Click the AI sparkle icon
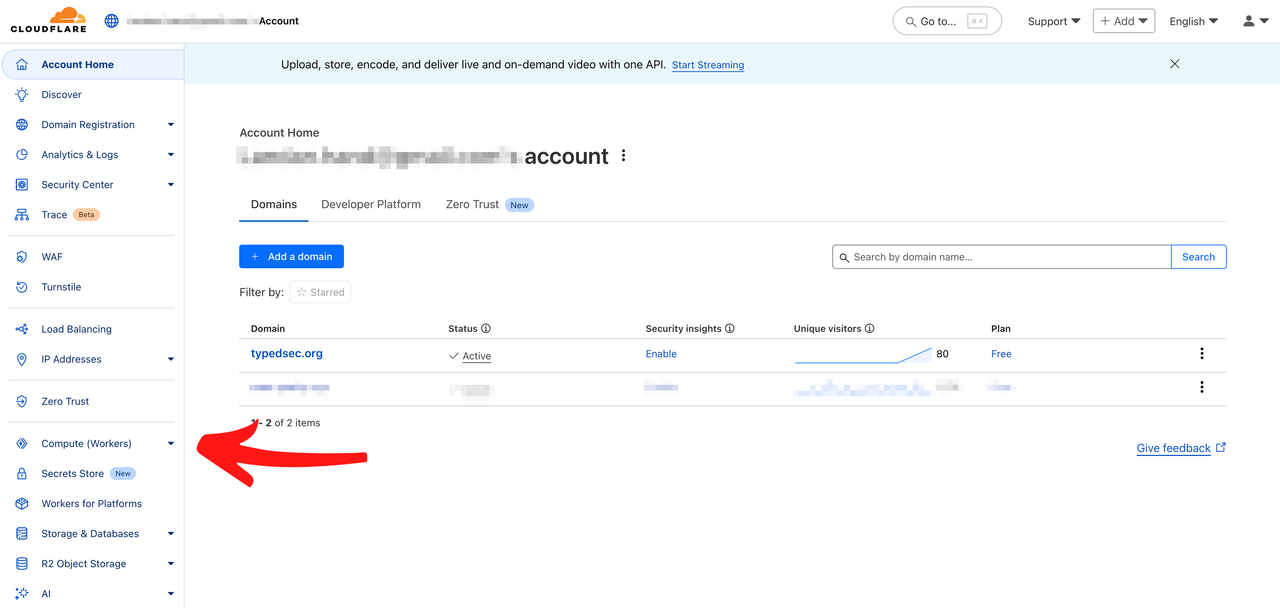1280x608 pixels. [x=22, y=593]
